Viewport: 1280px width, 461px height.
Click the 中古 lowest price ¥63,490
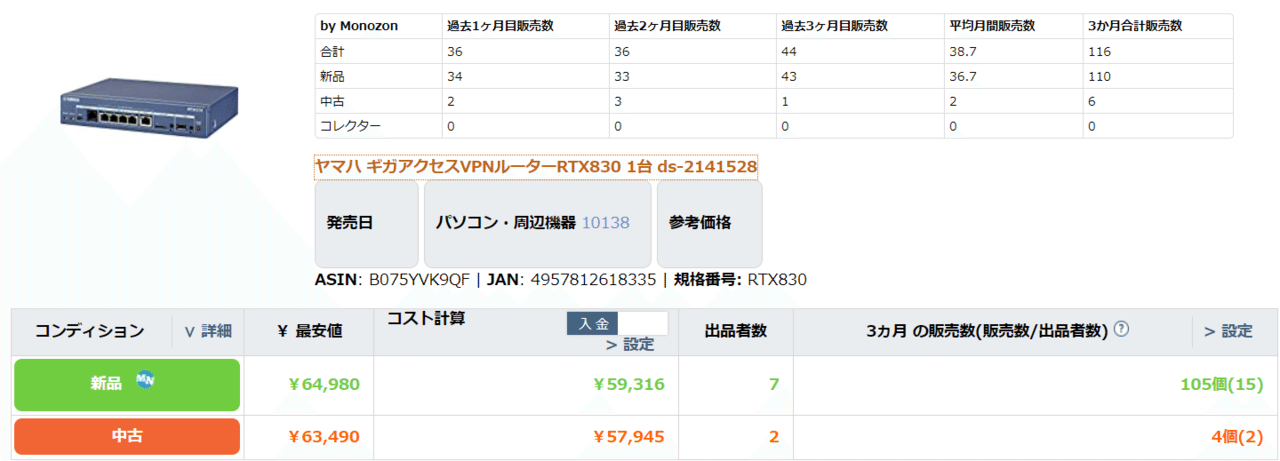tap(324, 436)
